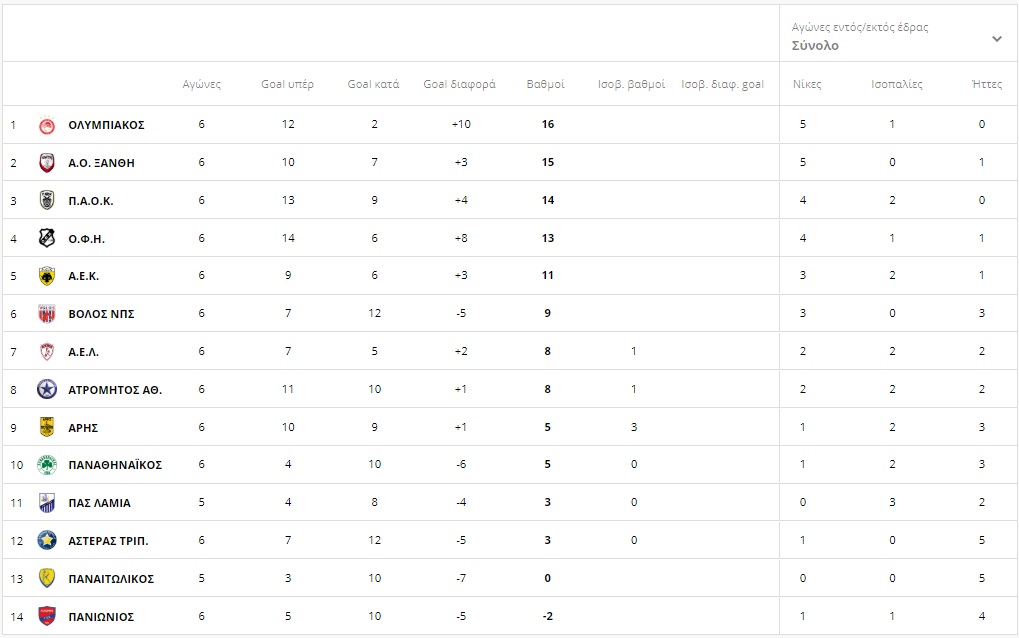Click the A.E.L. team crest
Viewport: 1019px width, 638px height.
pyautogui.click(x=47, y=351)
